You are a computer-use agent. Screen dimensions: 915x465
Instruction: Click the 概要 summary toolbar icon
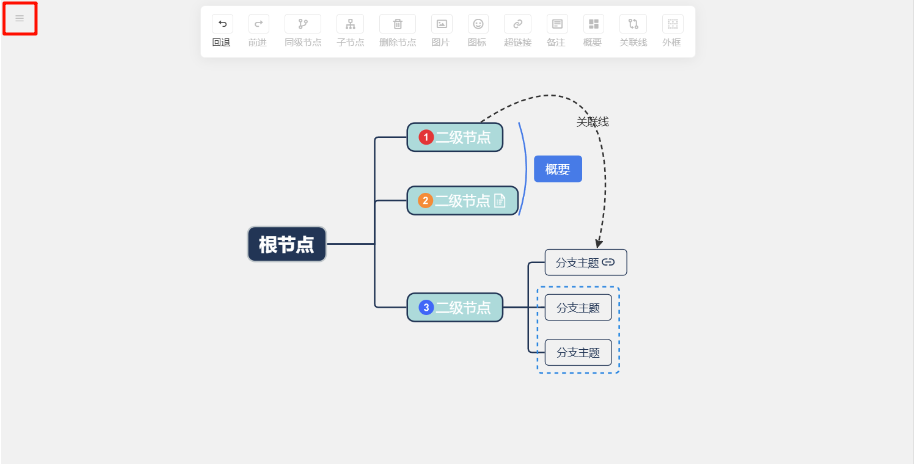click(x=593, y=25)
